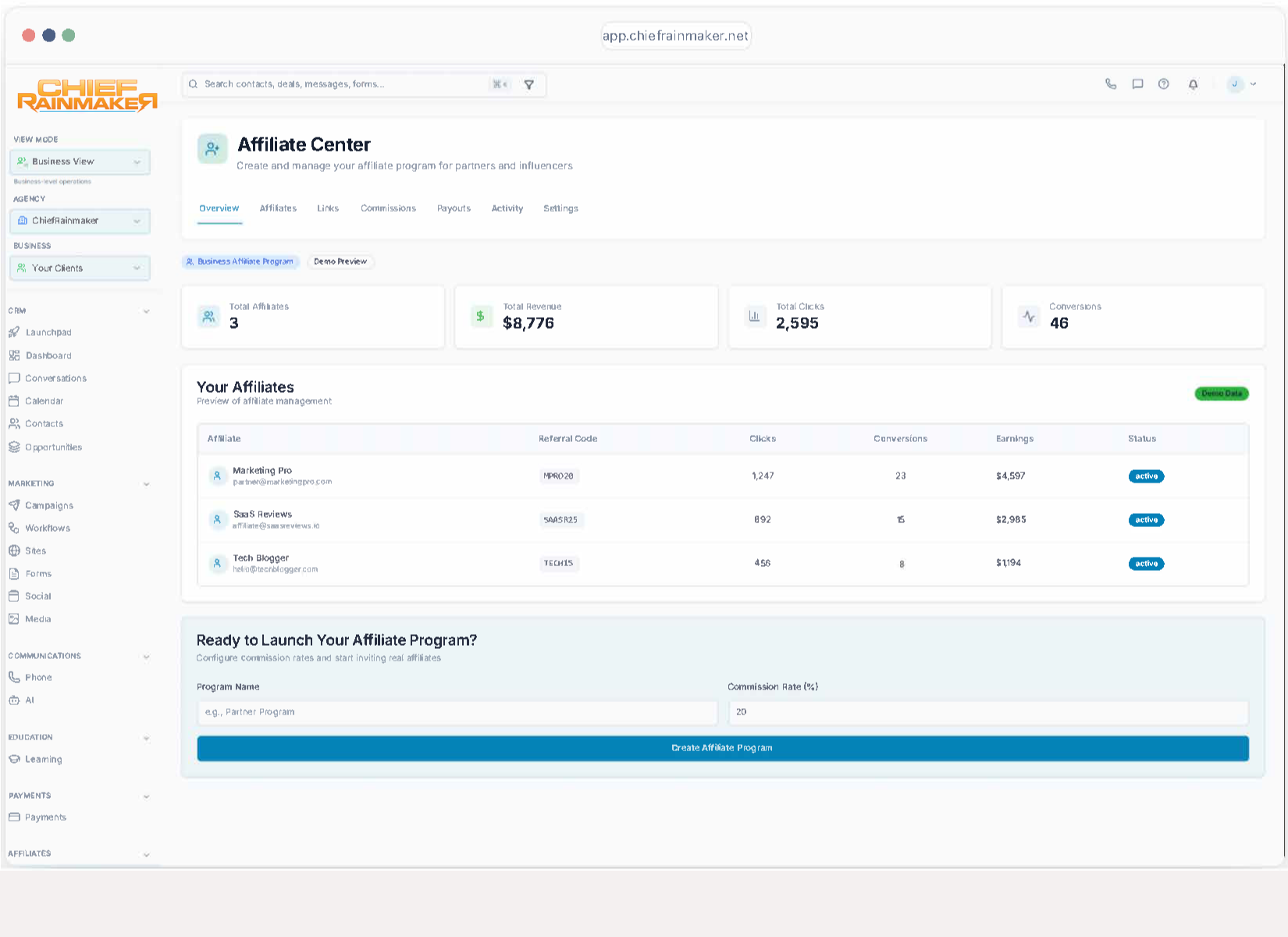Switch to the Links tab
The height and width of the screenshot is (937, 1288).
328,208
